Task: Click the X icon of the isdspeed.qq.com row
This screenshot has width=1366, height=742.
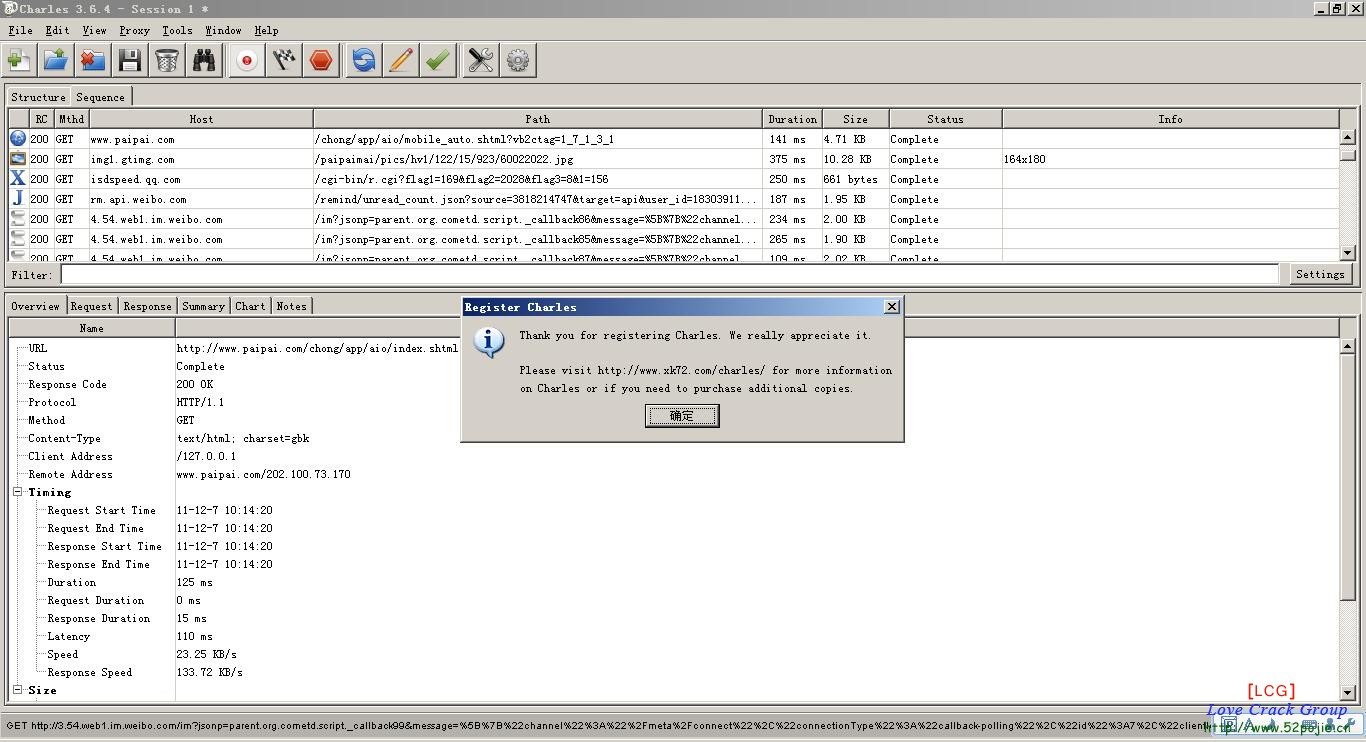Action: pyautogui.click(x=18, y=179)
